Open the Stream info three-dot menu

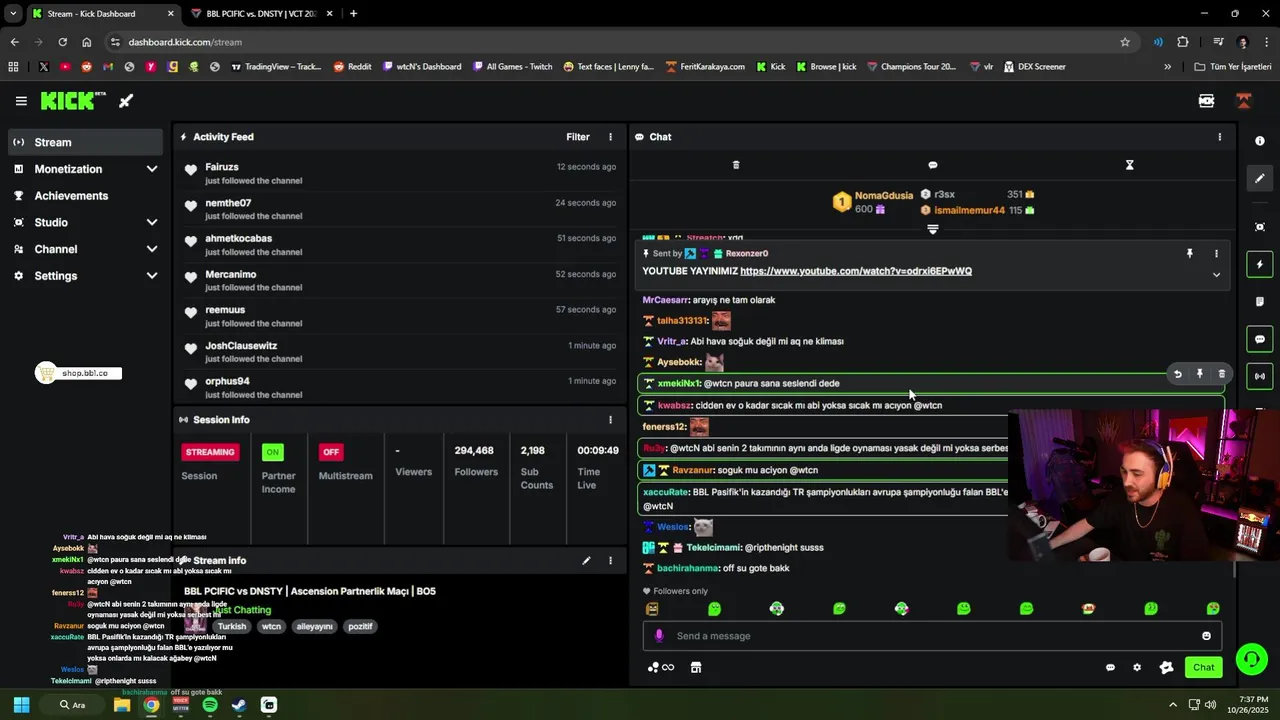(x=610, y=561)
